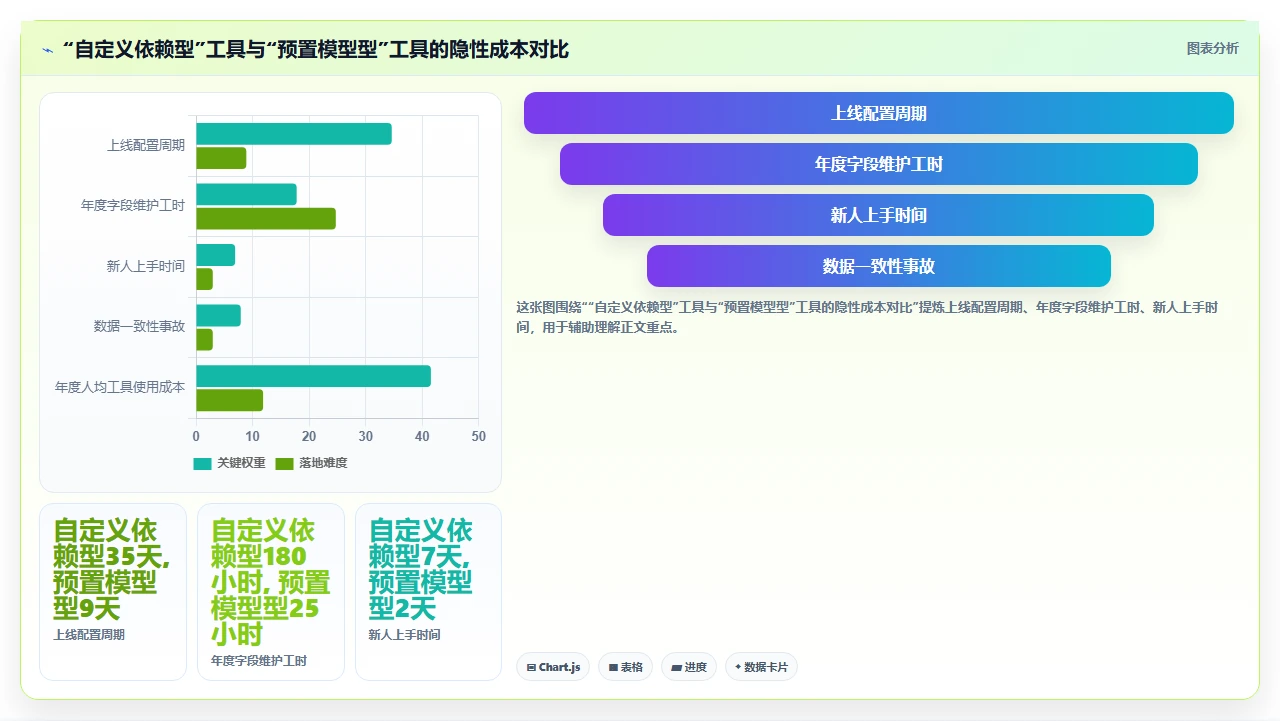Click the 数据一致性事故 funnel bar

[x=878, y=266]
